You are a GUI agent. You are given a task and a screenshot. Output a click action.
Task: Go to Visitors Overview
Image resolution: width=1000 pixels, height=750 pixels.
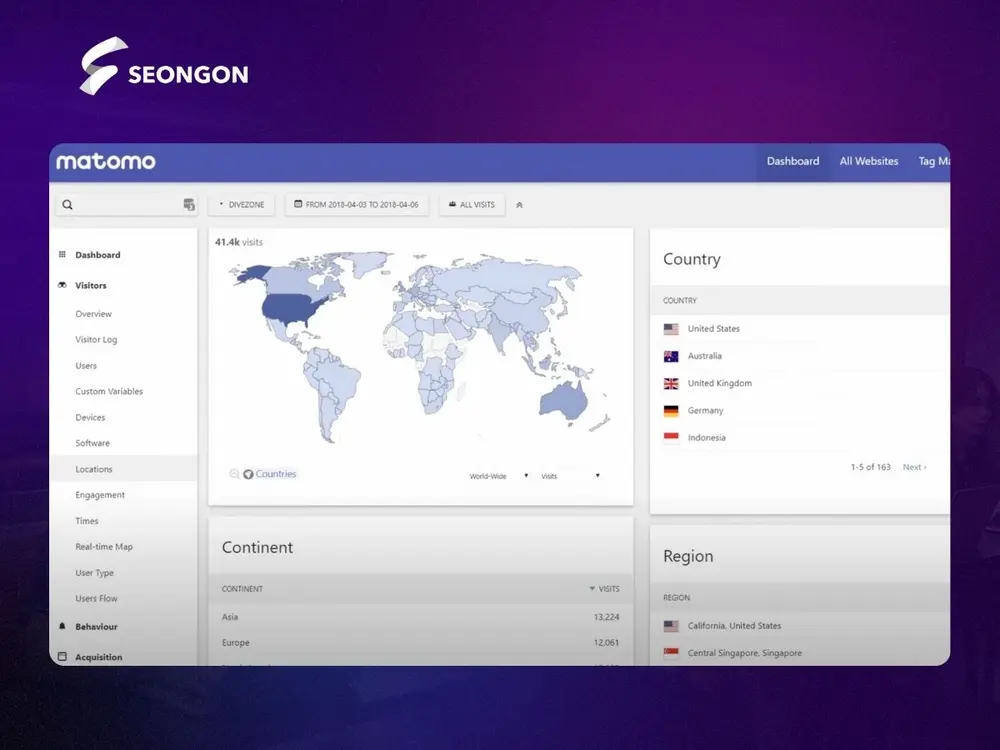coord(93,314)
